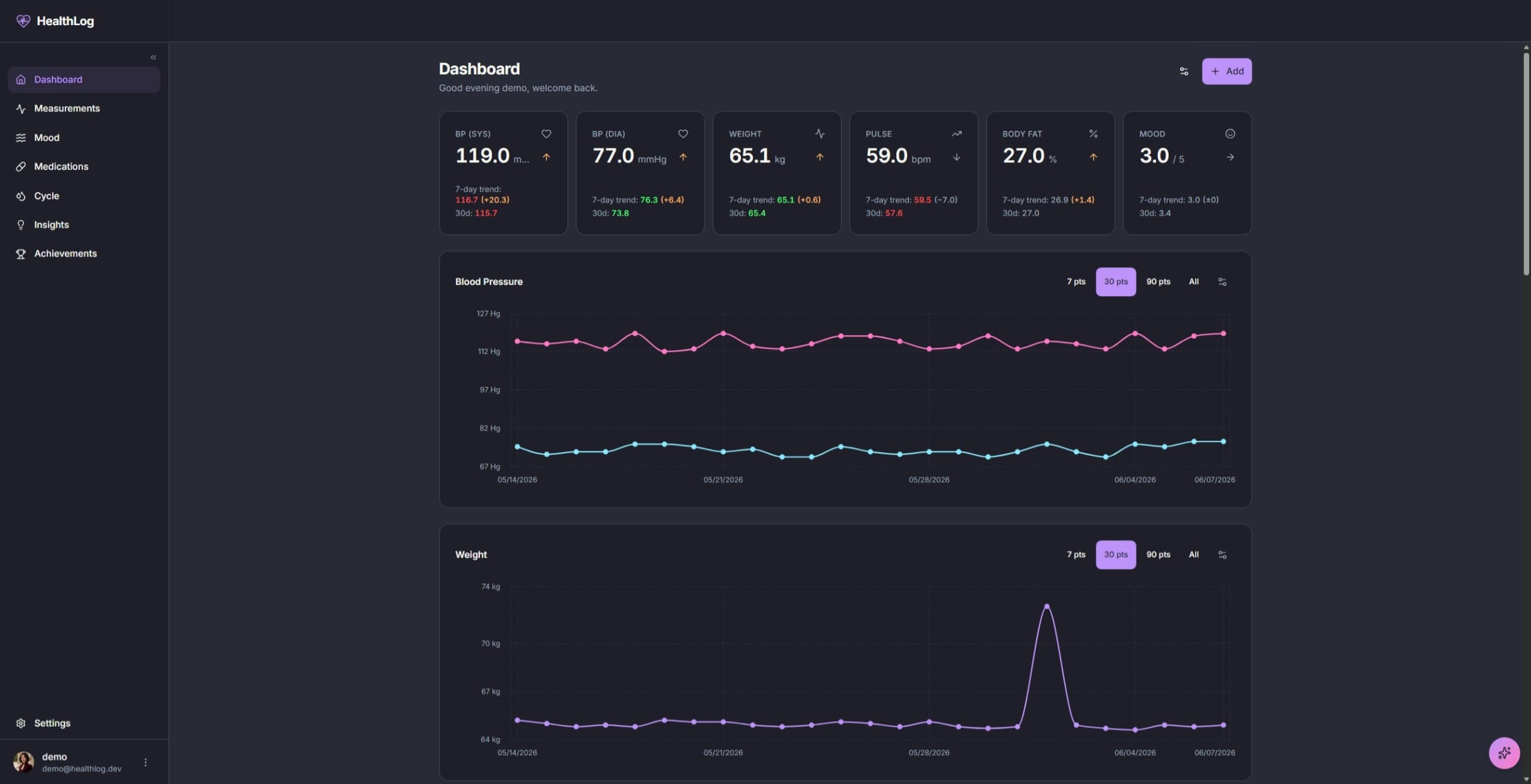Click the Settings gear icon
The width and height of the screenshot is (1531, 784).
[x=21, y=723]
